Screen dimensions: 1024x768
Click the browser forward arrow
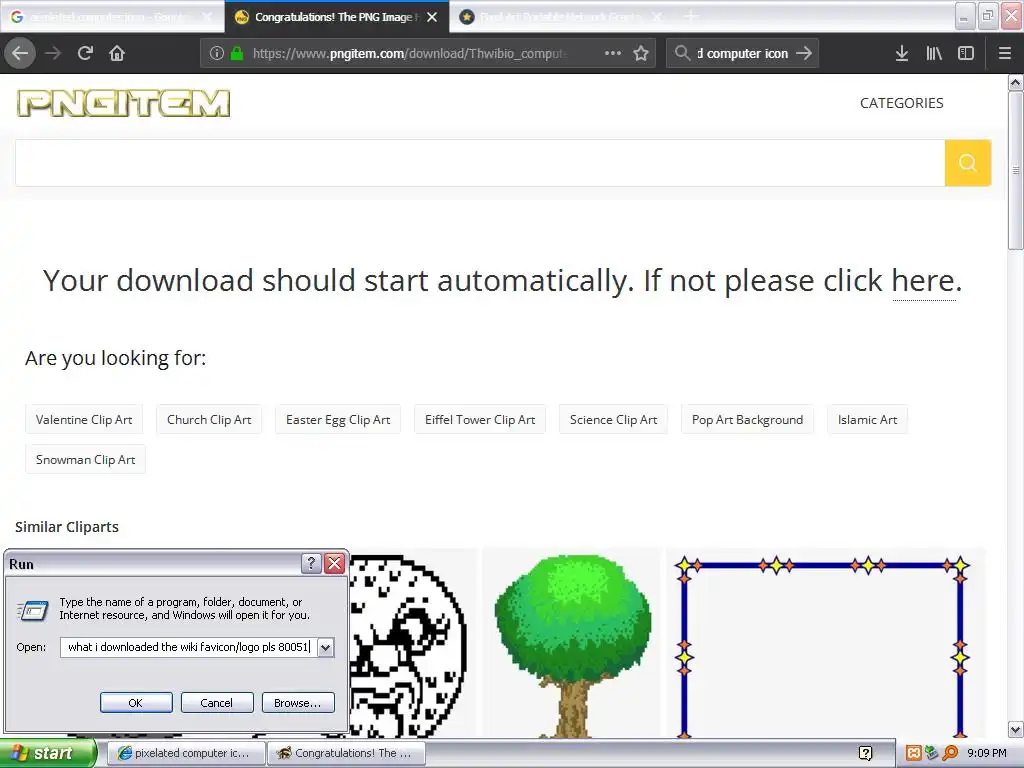(53, 54)
